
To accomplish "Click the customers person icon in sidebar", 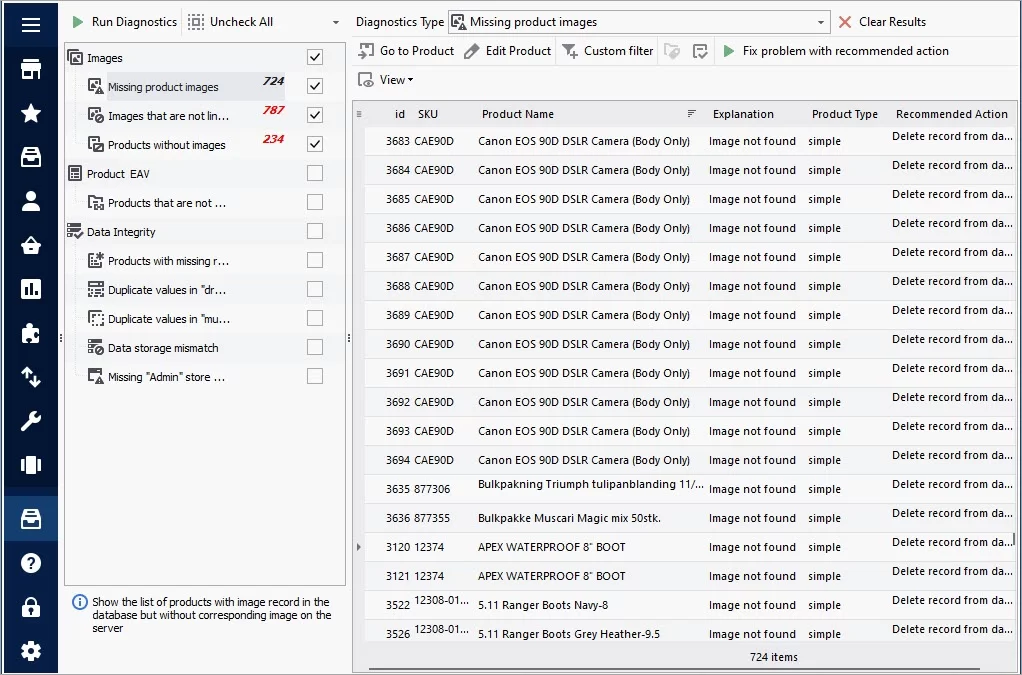I will pos(31,201).
